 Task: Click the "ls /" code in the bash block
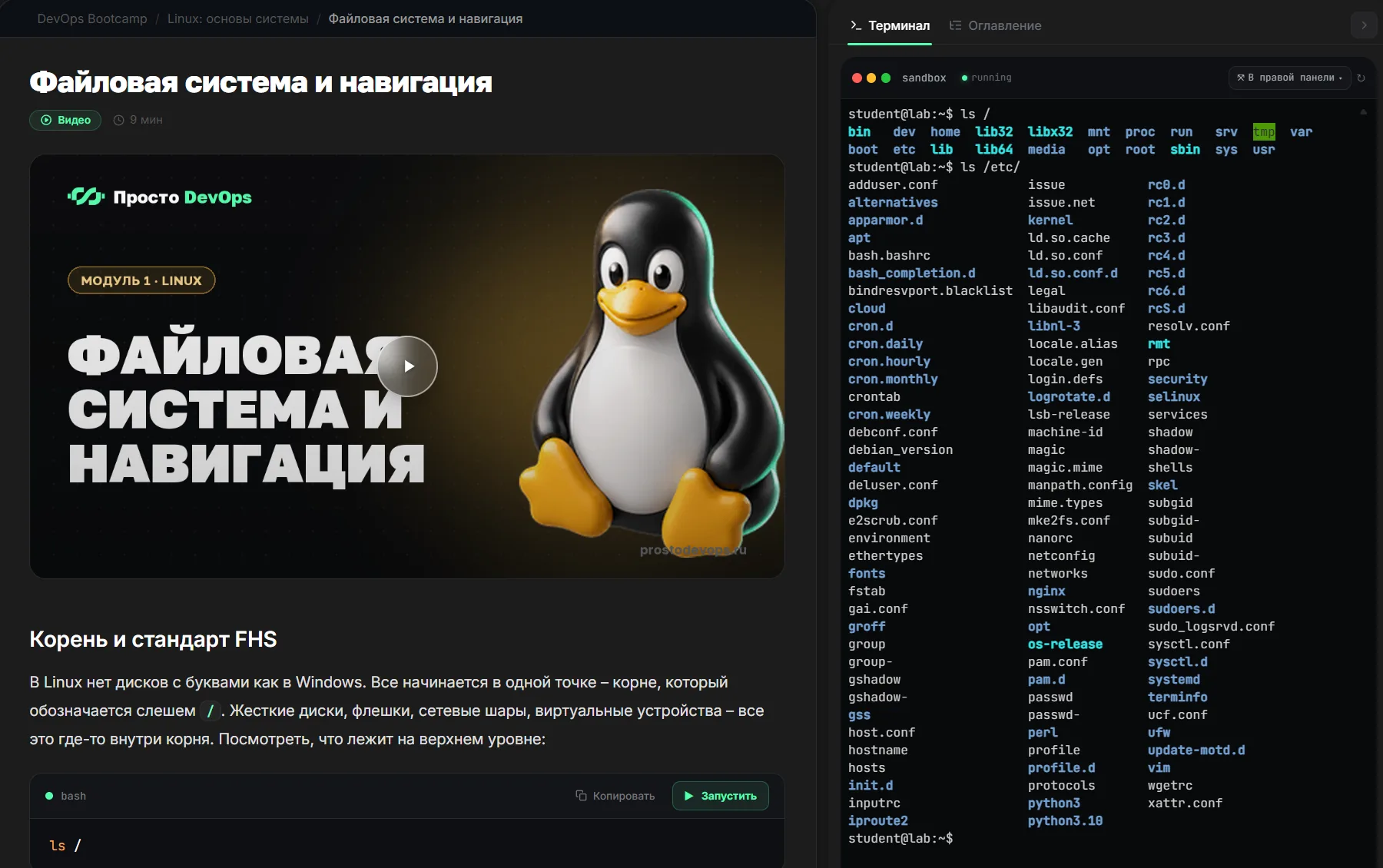pyautogui.click(x=65, y=846)
